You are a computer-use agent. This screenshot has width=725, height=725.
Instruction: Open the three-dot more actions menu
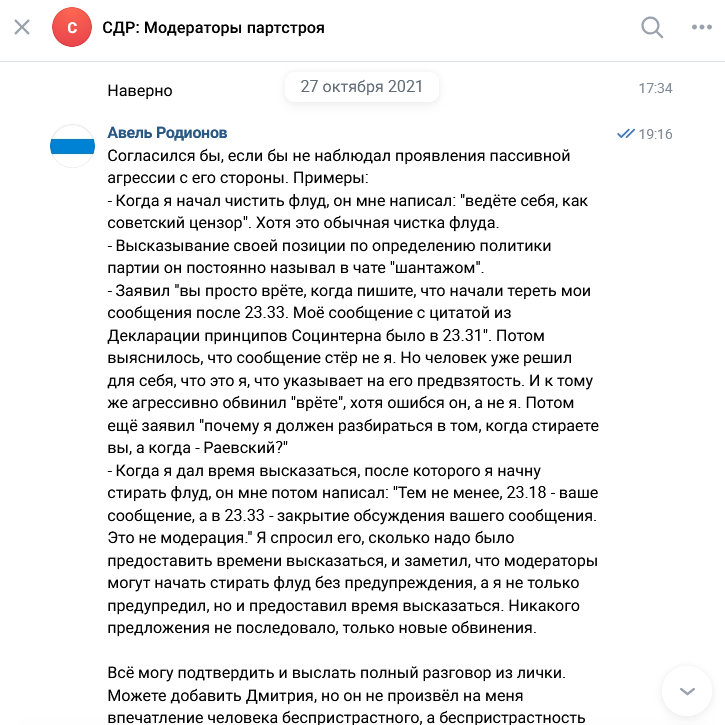[x=701, y=28]
